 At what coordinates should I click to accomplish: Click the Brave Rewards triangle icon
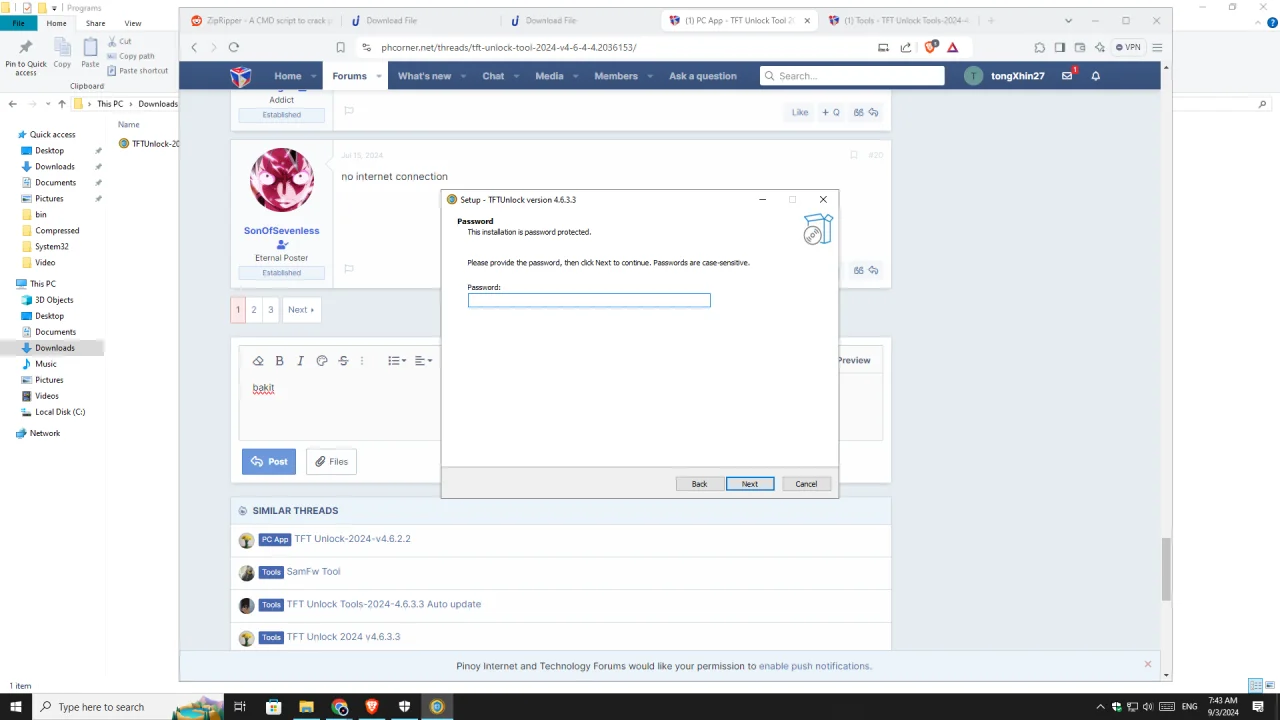point(953,47)
